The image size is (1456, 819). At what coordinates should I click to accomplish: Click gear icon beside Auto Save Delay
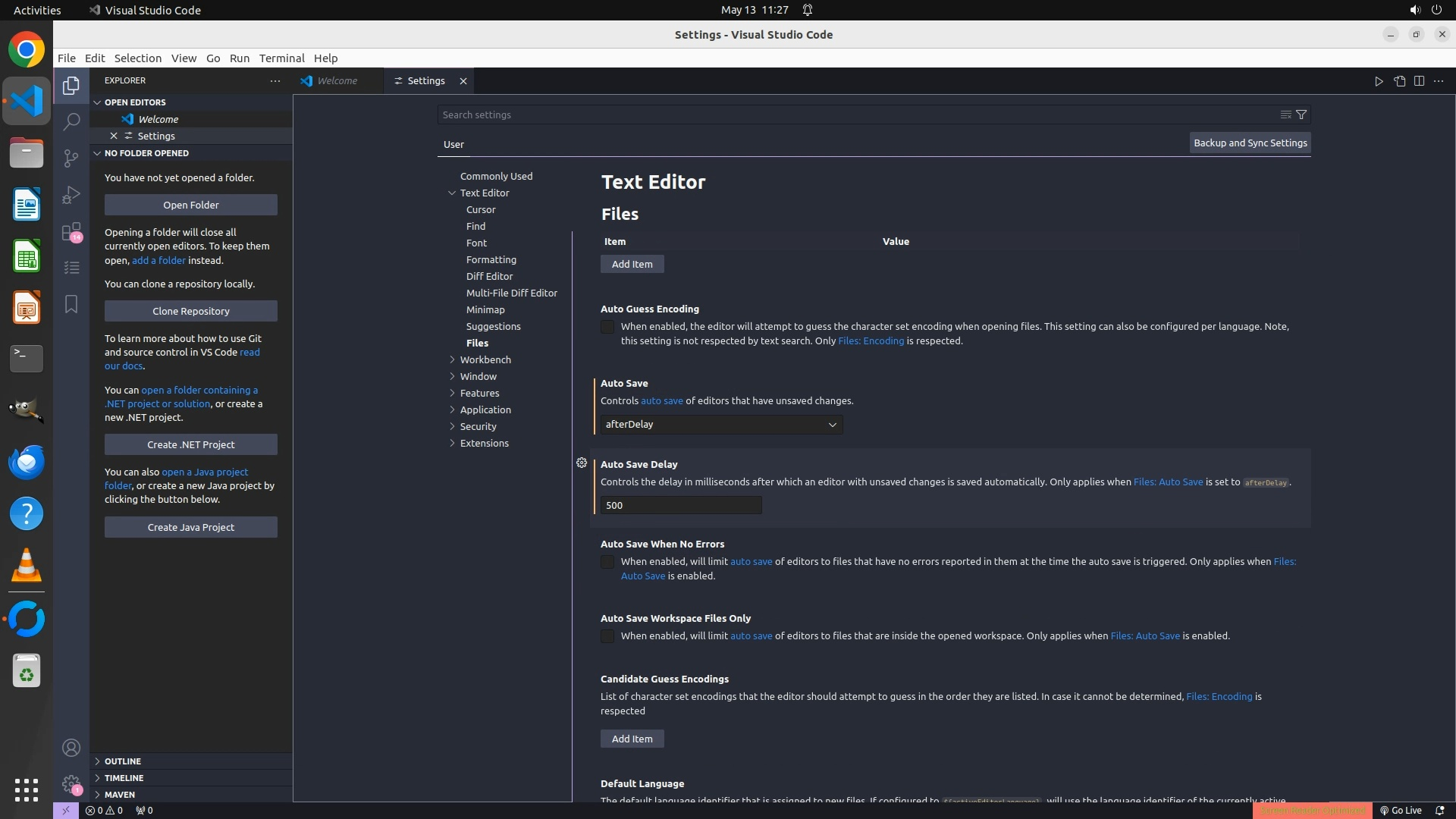(x=582, y=463)
